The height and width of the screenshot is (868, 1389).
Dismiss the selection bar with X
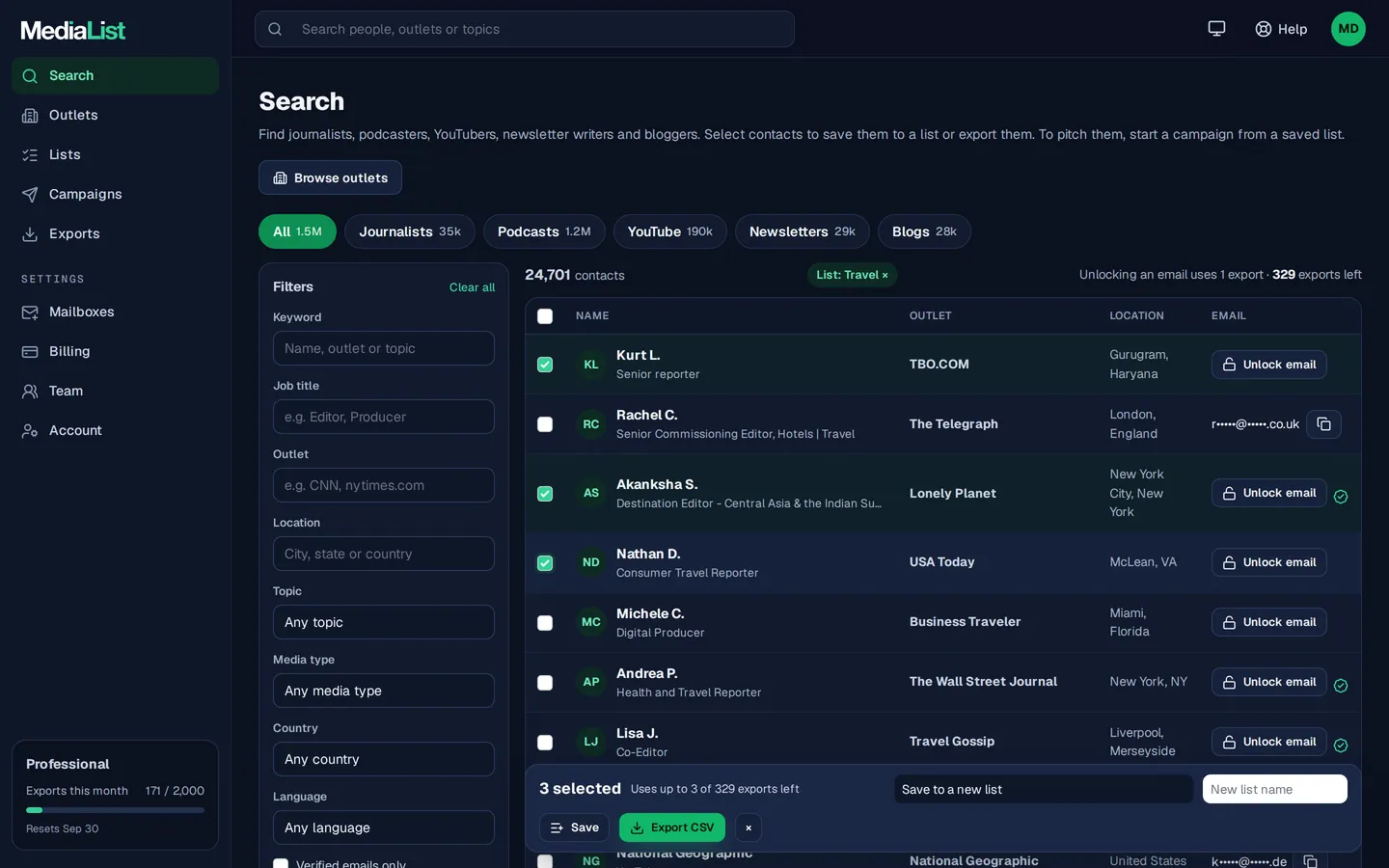[749, 827]
